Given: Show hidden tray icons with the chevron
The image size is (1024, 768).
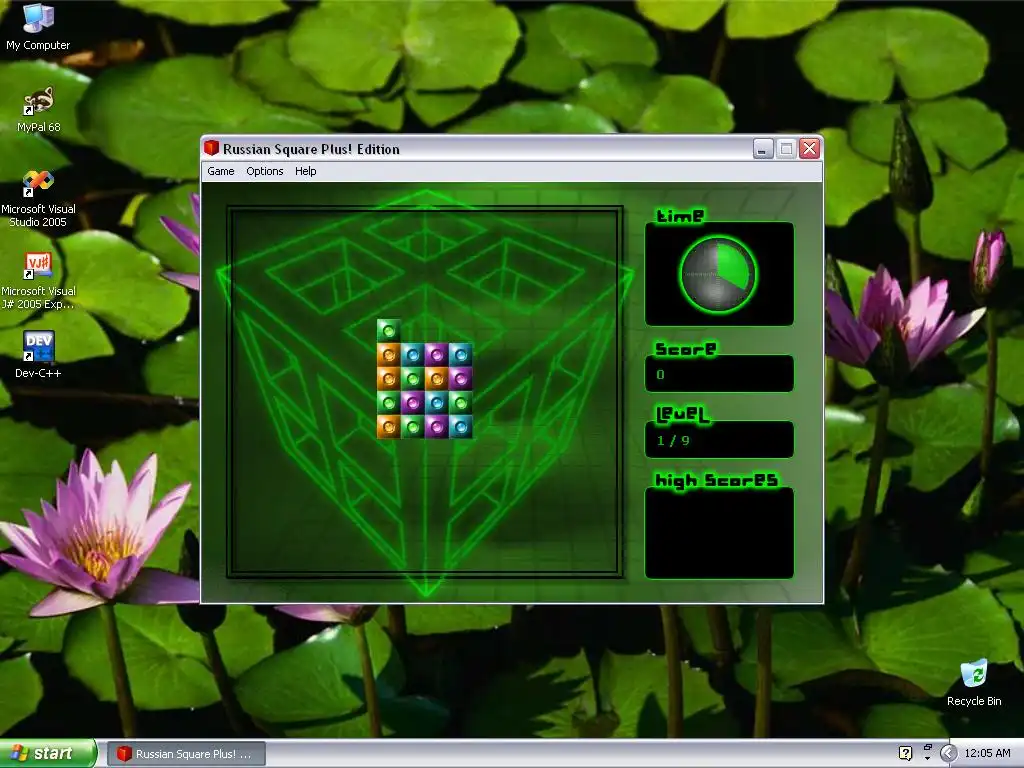Looking at the screenshot, I should click(x=948, y=753).
